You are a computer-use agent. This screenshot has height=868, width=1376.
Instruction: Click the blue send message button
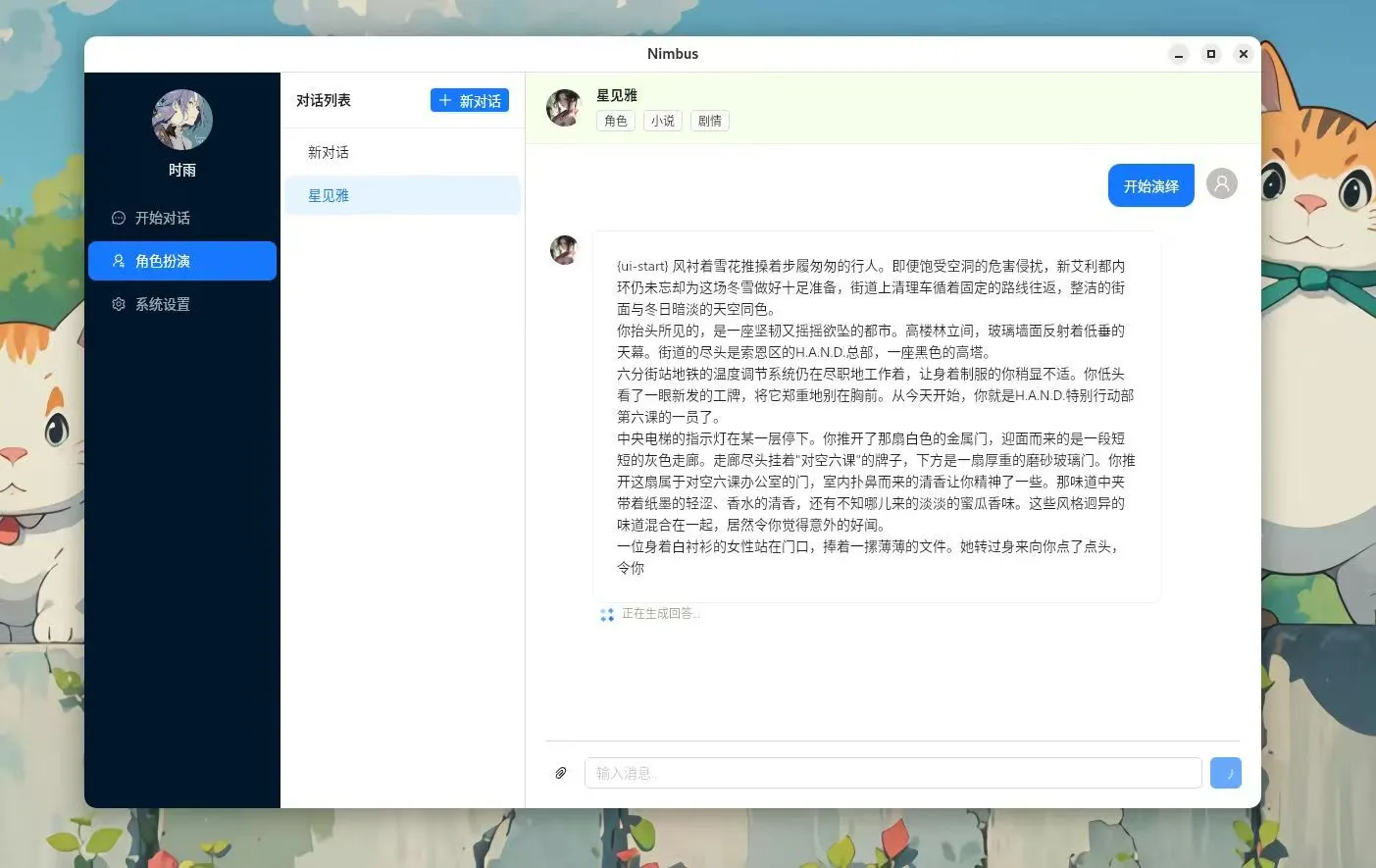(x=1225, y=773)
